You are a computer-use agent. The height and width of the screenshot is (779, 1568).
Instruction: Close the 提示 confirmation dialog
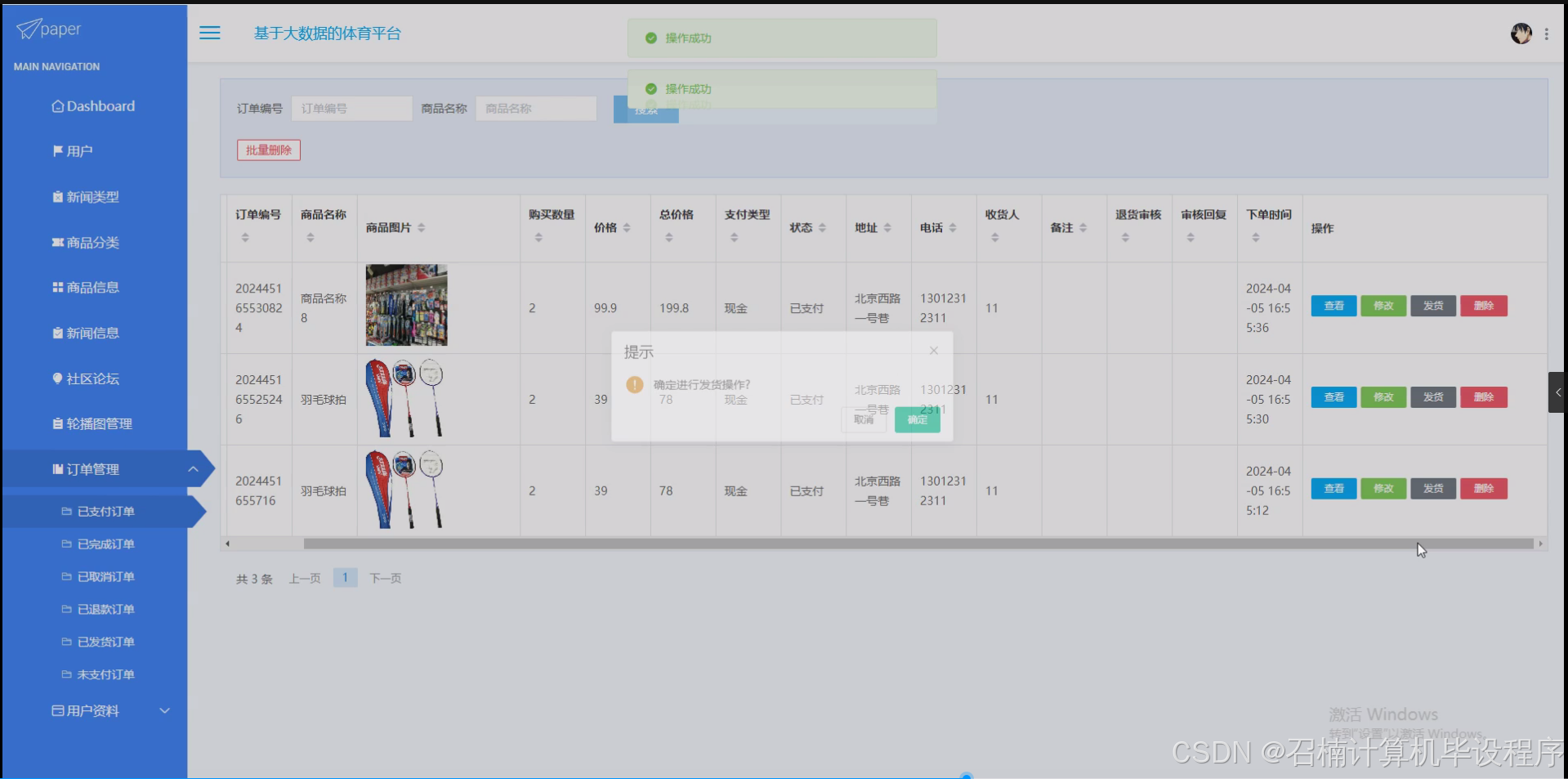(933, 351)
